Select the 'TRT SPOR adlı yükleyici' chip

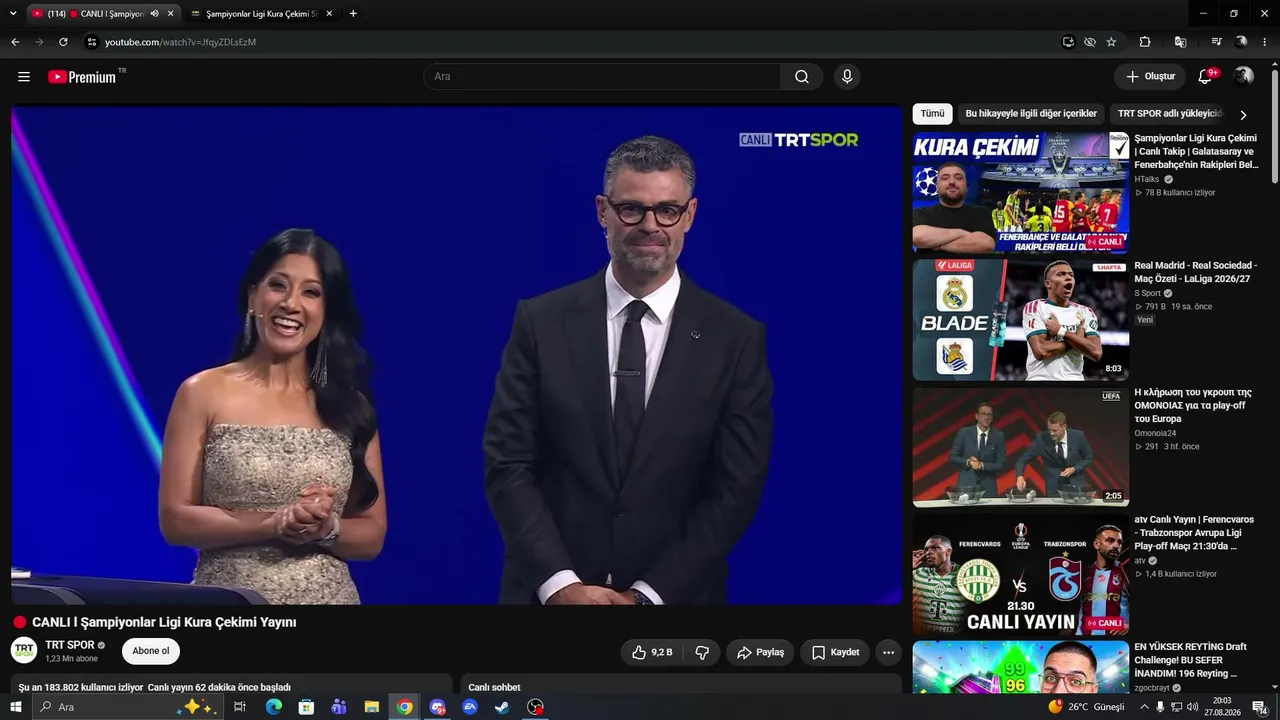pos(1169,114)
